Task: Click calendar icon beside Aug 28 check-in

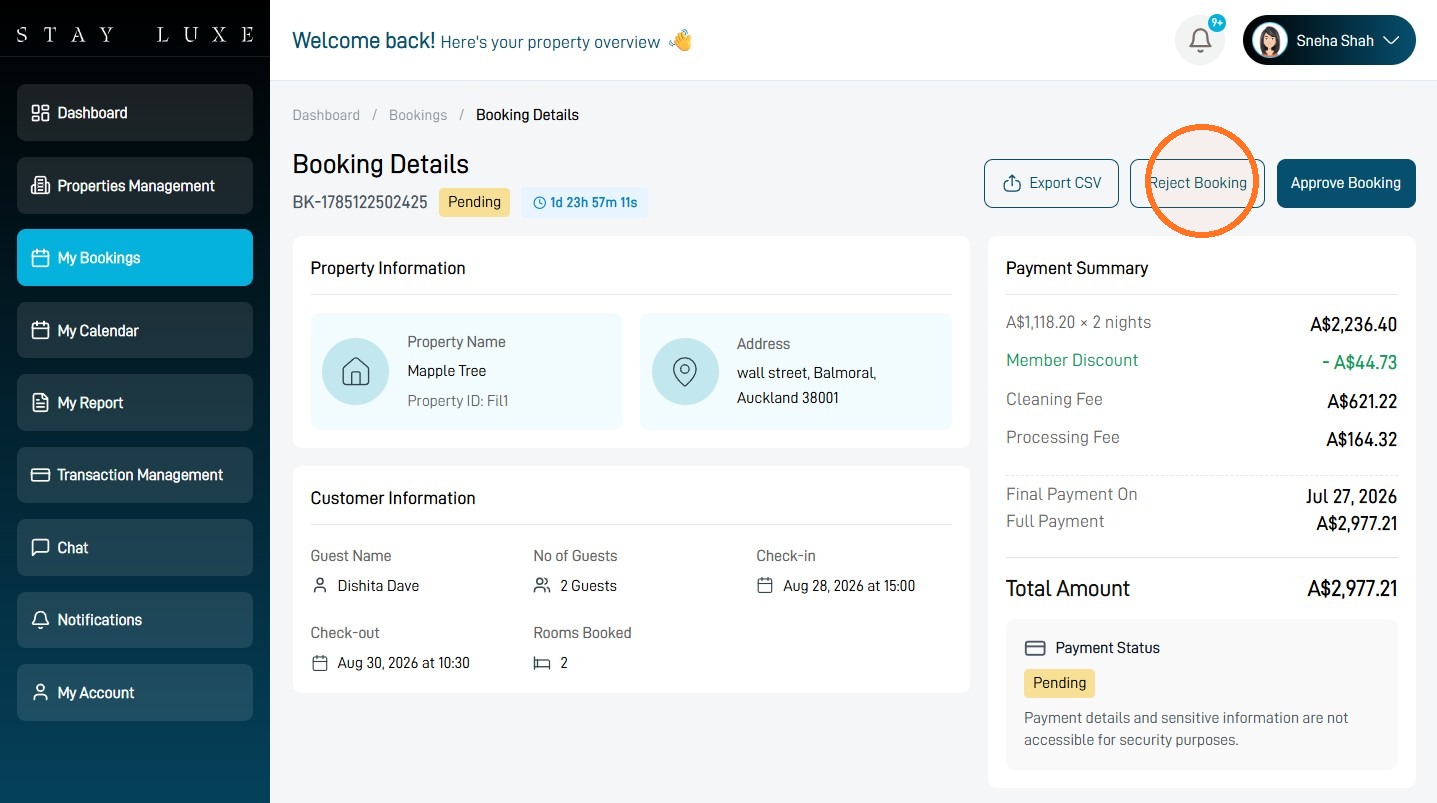Action: 765,585
